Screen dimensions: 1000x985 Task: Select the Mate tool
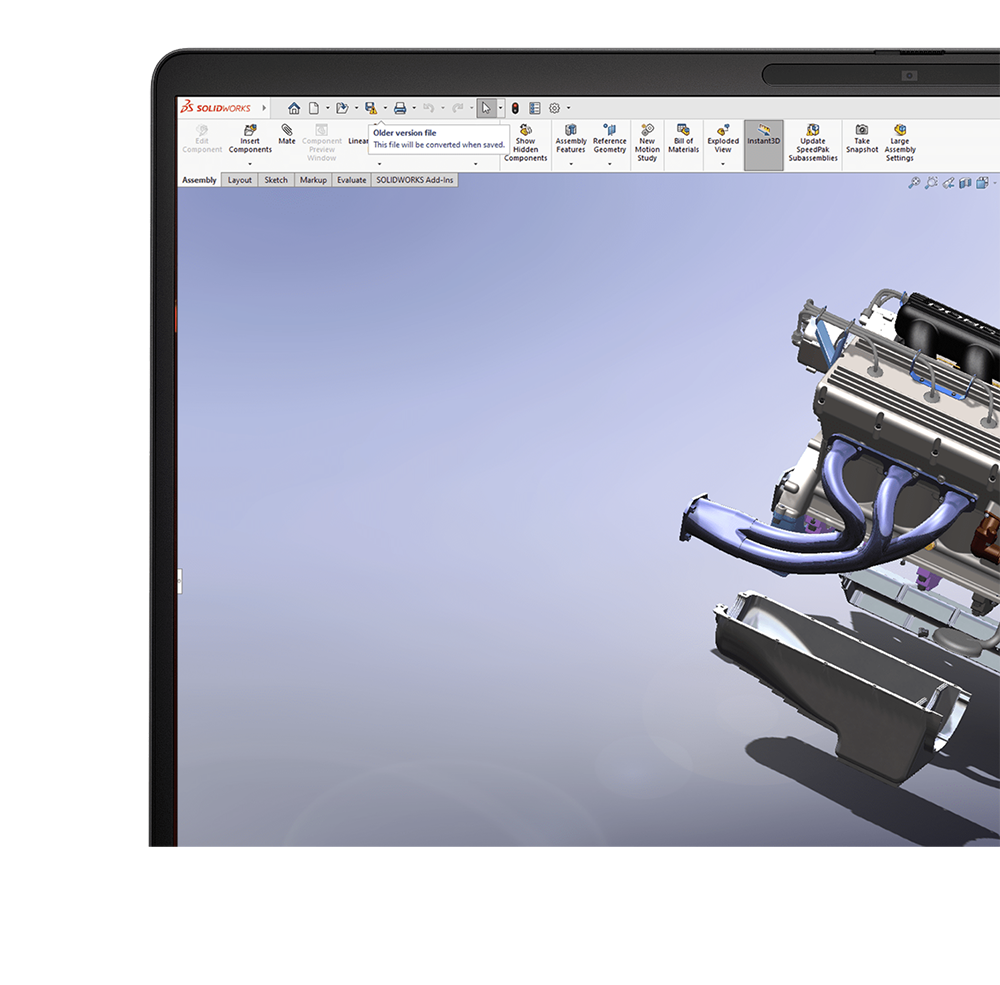coord(286,138)
